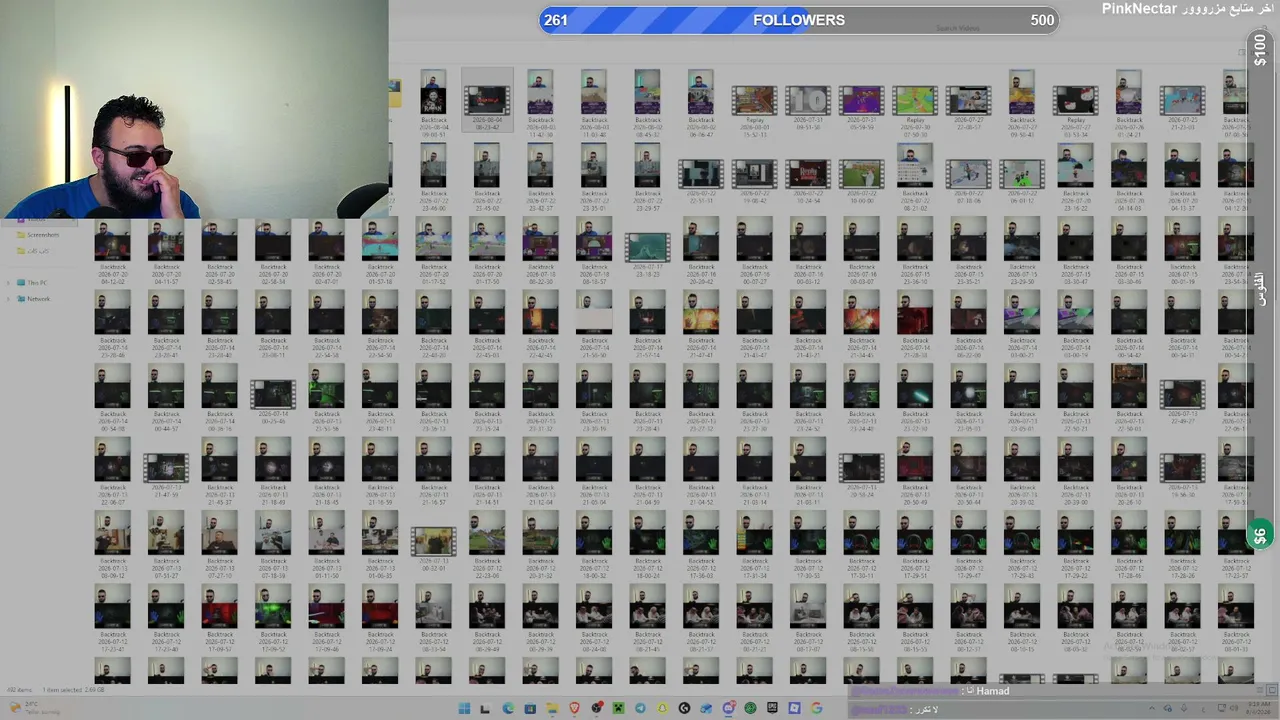Select Backtrack clip 2026-08-04 09-00-51
Image resolution: width=1280 pixels, height=720 pixels.
(433, 102)
